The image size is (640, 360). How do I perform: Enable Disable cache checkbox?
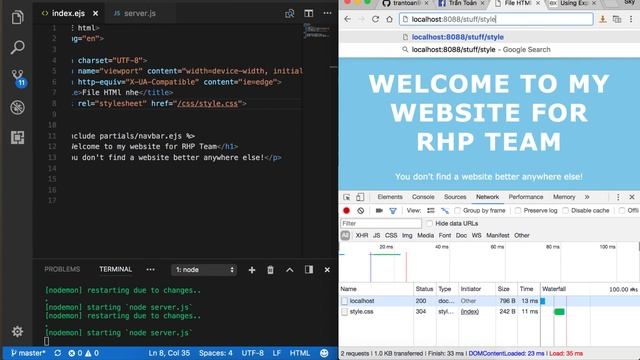(565, 211)
